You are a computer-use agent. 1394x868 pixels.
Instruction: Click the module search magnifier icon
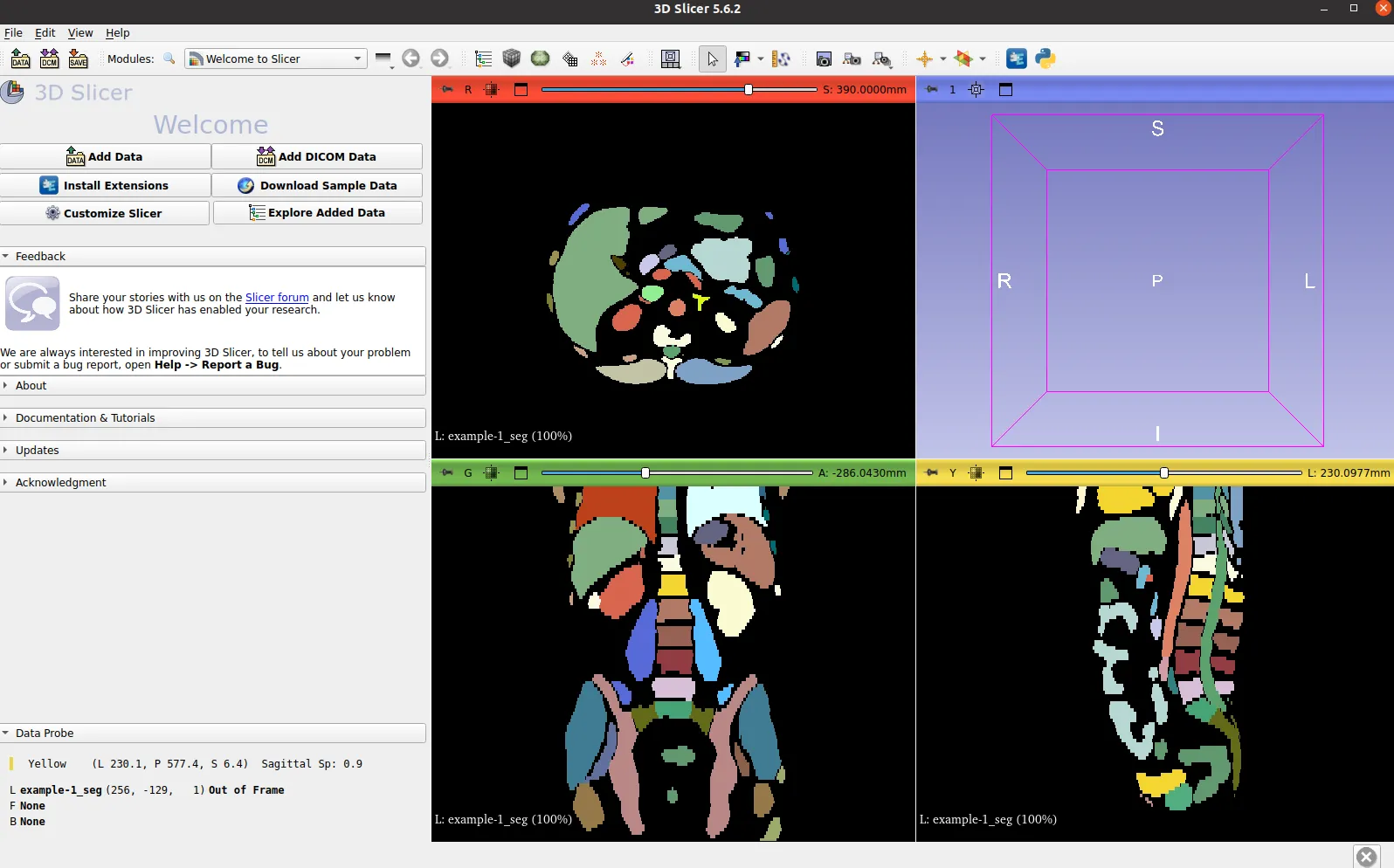pyautogui.click(x=169, y=59)
